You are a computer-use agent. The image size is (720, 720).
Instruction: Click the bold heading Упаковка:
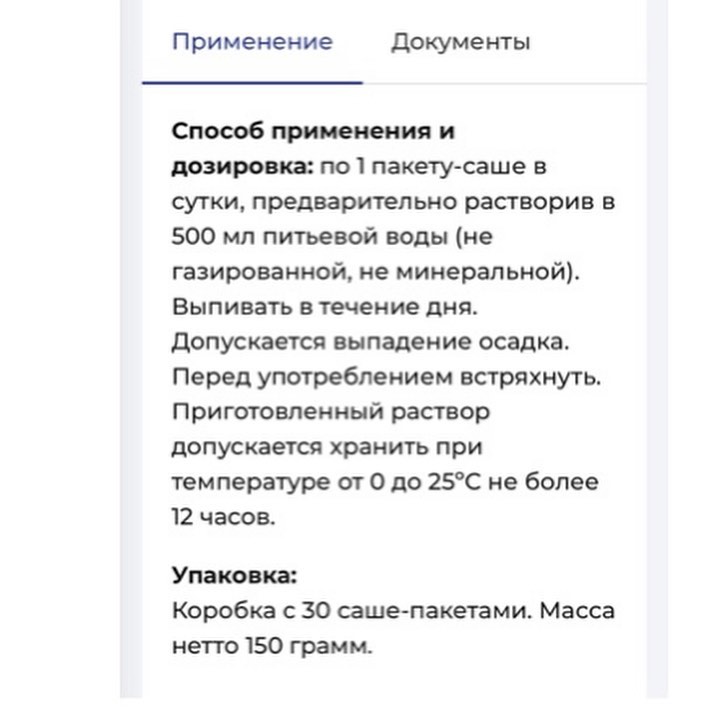[x=235, y=576]
